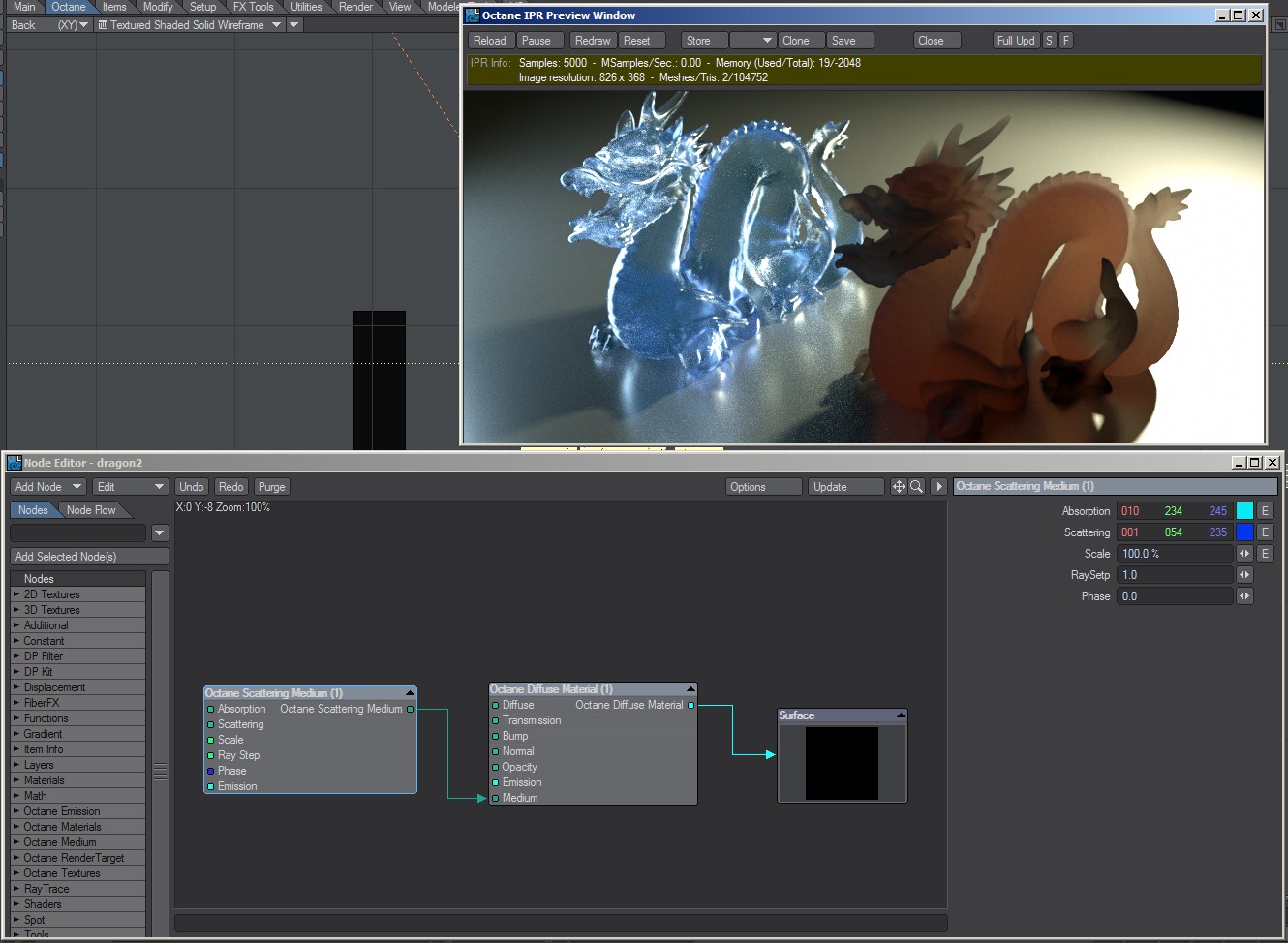Viewport: 1288px width, 943px height.
Task: Click the Normal input socket on Diffuse Material node
Action: [x=495, y=752]
